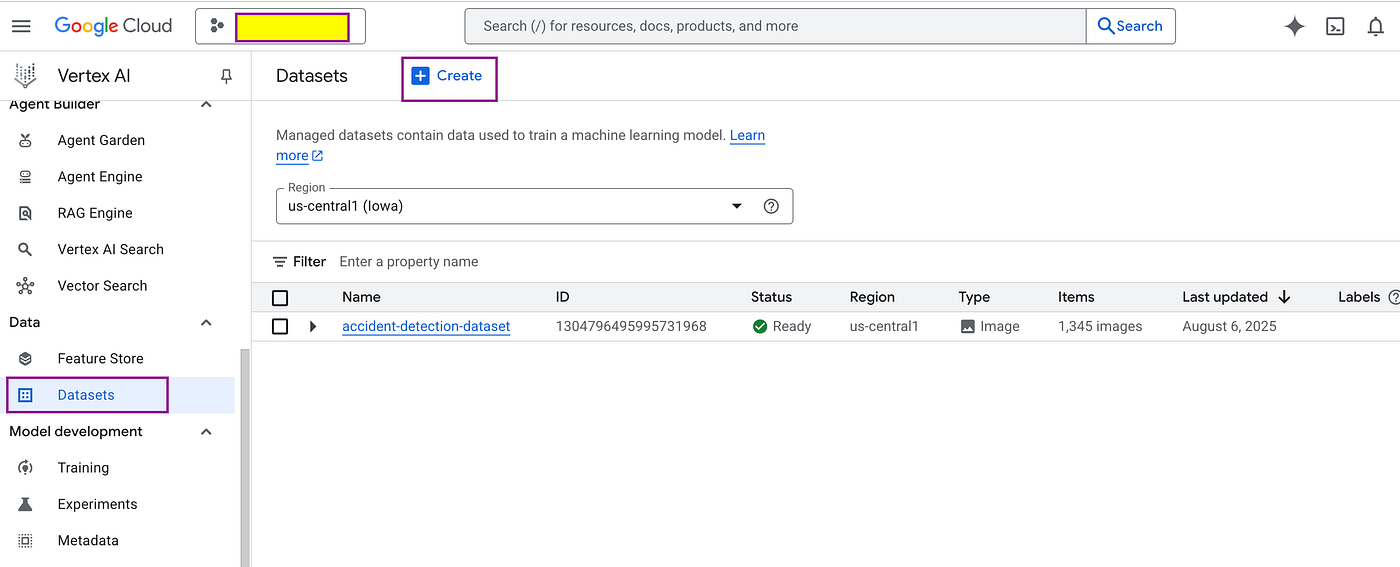Click the '1,345 images' cell
The height and width of the screenshot is (567, 1400).
tap(1100, 326)
